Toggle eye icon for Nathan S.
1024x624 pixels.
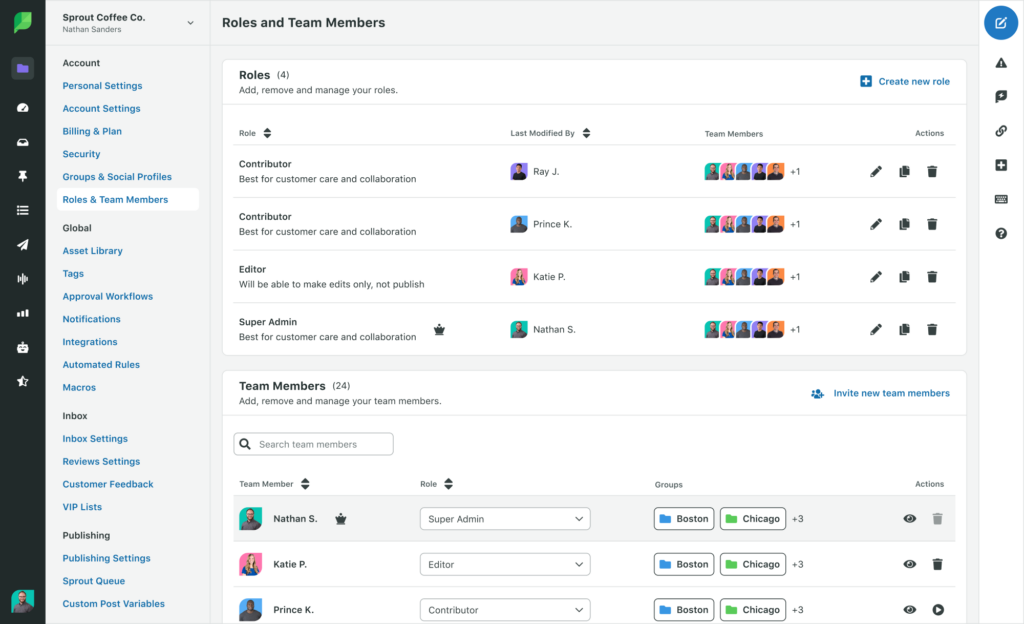[x=909, y=519]
